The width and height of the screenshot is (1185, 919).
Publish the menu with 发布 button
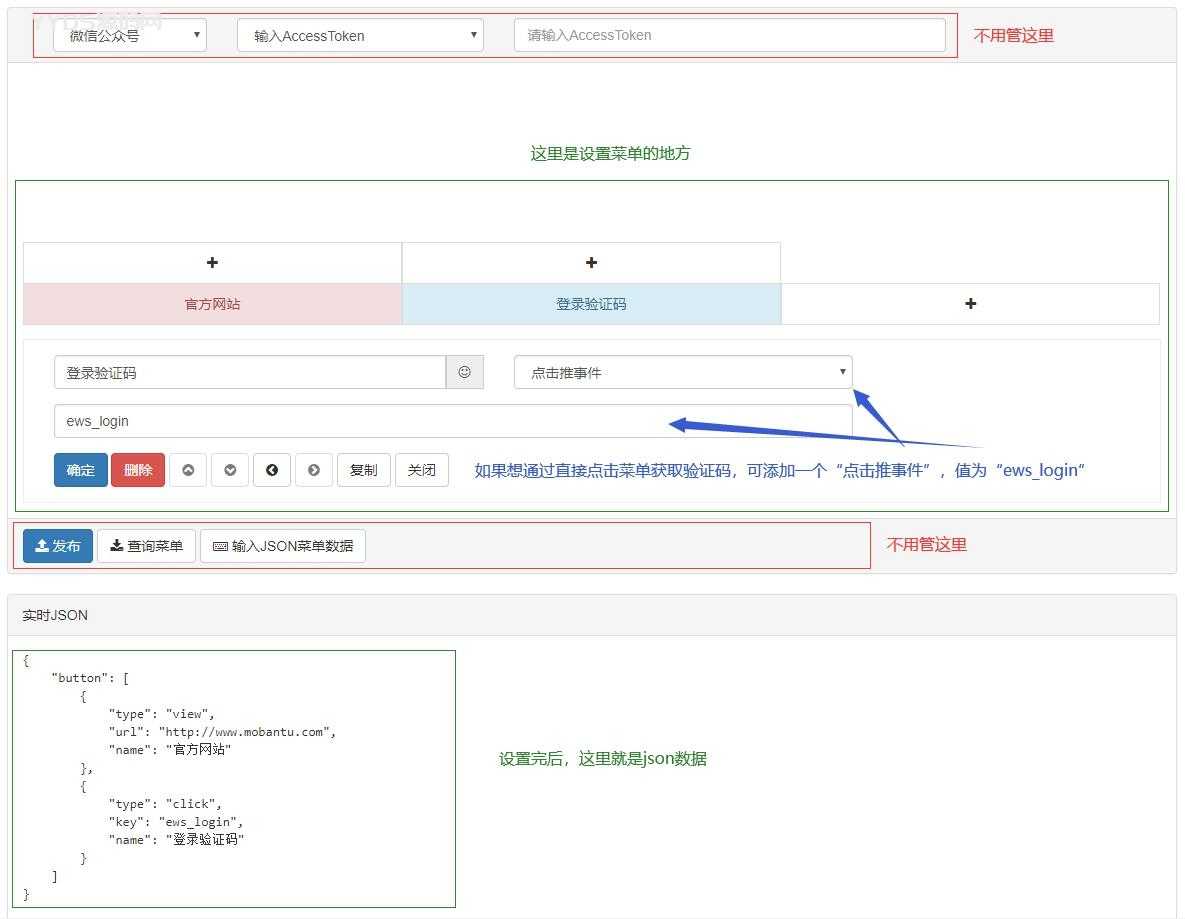tap(58, 546)
